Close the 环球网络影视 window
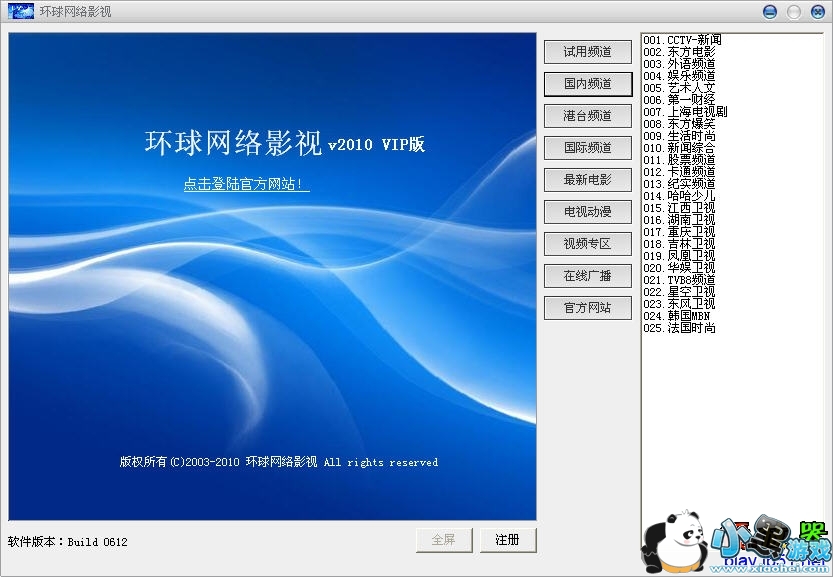Viewport: 833px width, 577px height. pos(818,12)
